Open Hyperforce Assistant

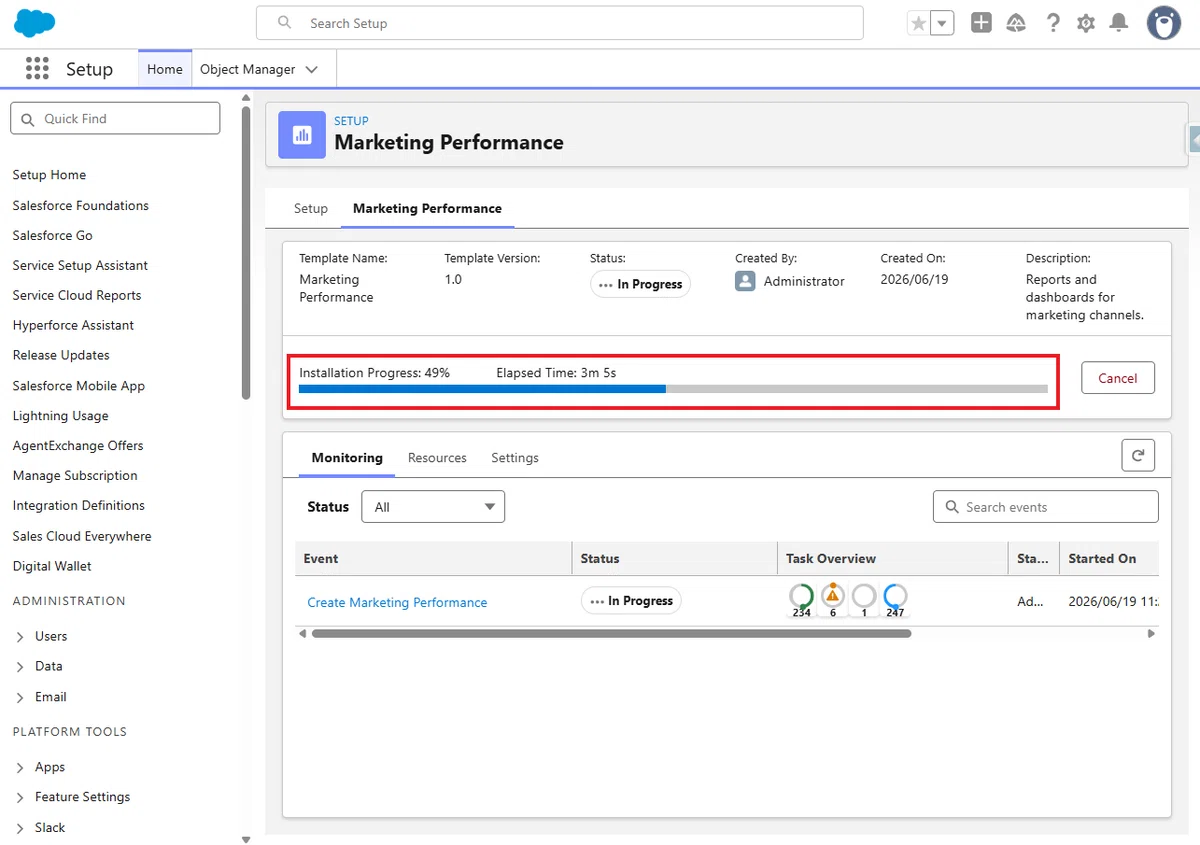point(73,325)
